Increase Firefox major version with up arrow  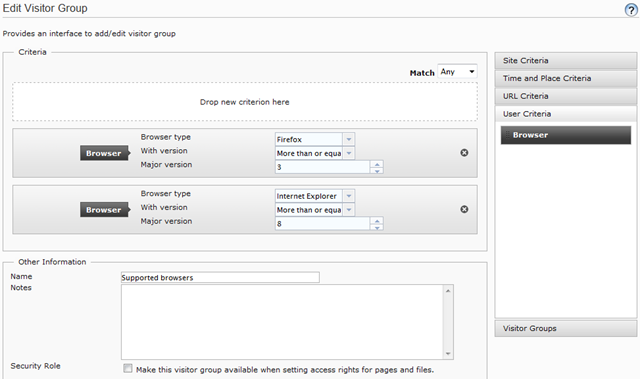coord(377,164)
